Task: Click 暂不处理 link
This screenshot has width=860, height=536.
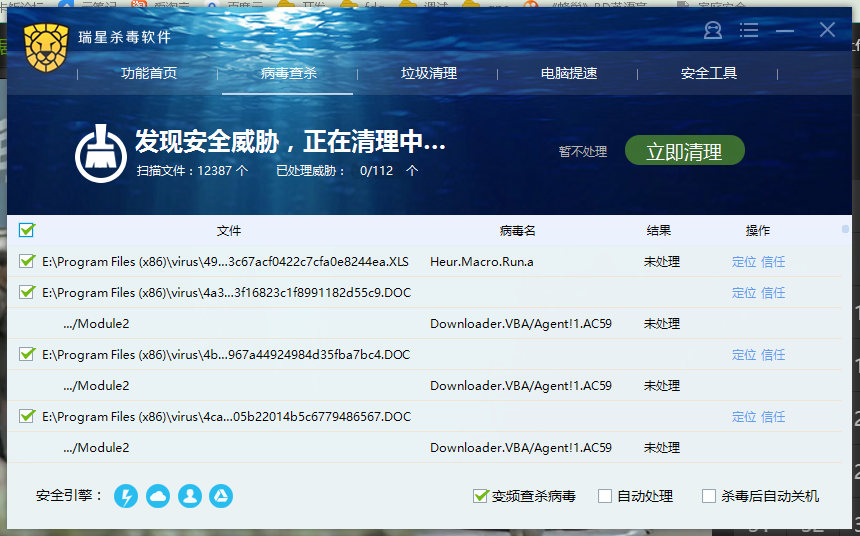Action: 582,151
